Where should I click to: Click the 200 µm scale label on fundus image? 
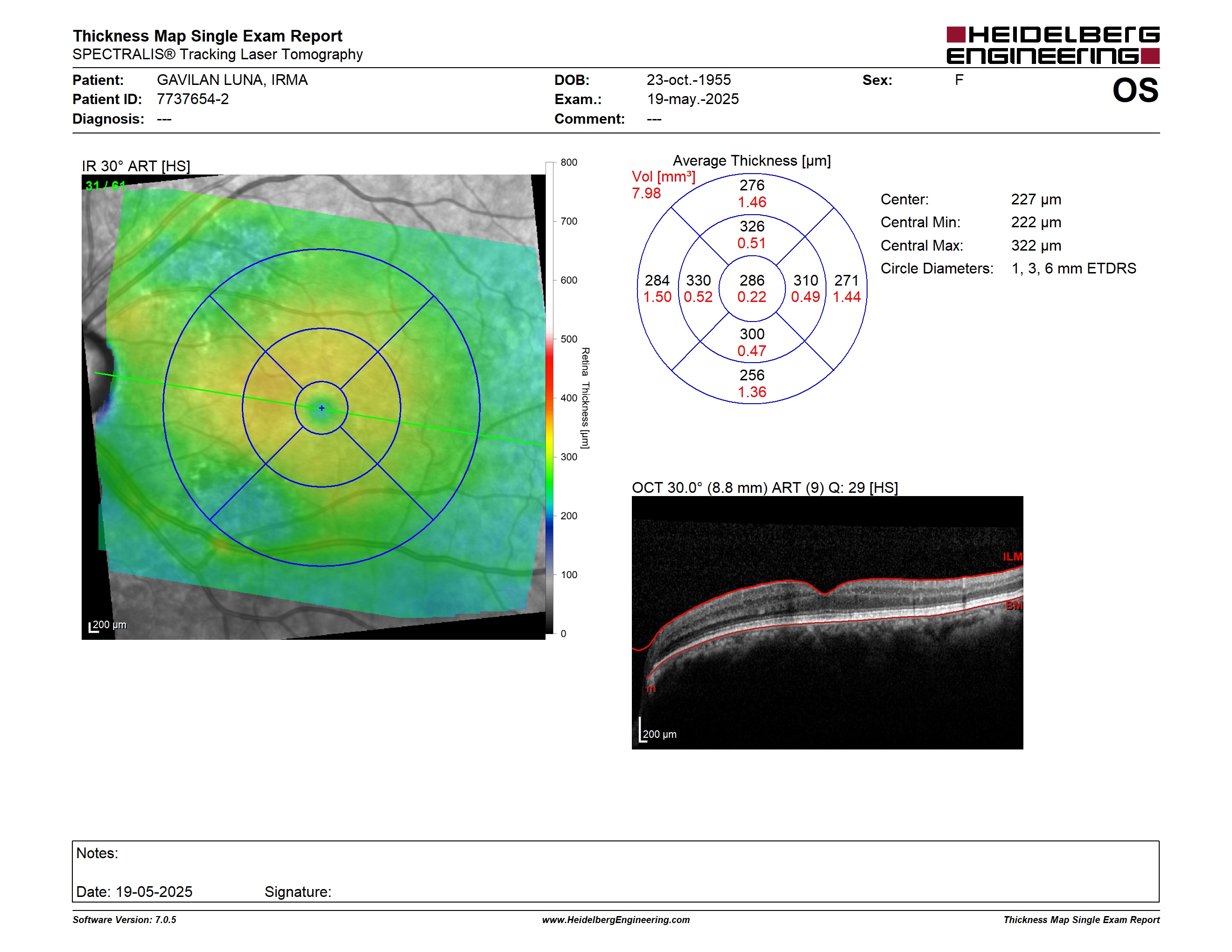(110, 625)
